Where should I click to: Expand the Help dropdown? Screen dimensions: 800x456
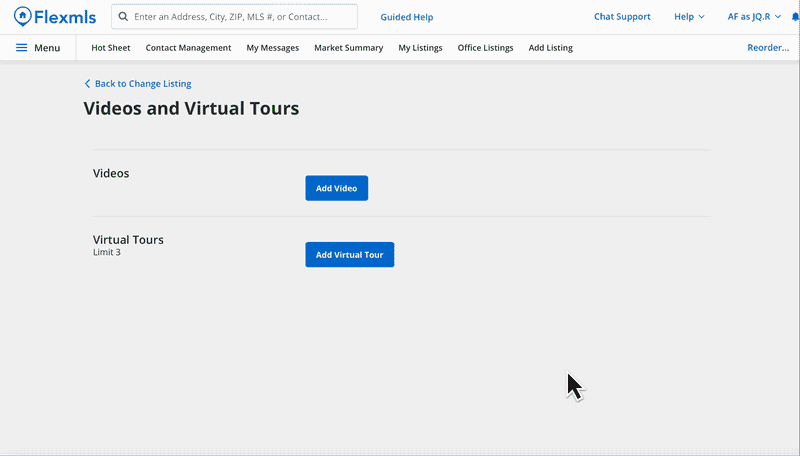(689, 17)
